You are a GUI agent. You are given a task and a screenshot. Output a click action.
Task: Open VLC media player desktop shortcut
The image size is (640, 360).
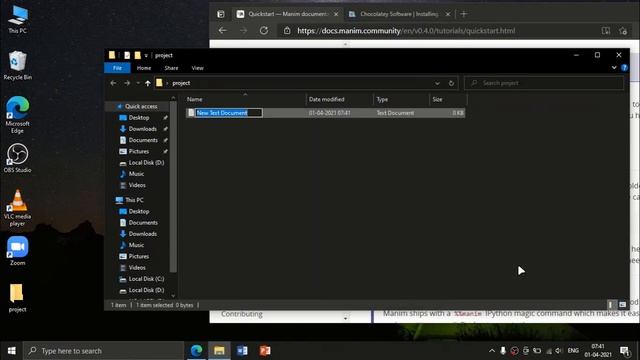coord(18,208)
